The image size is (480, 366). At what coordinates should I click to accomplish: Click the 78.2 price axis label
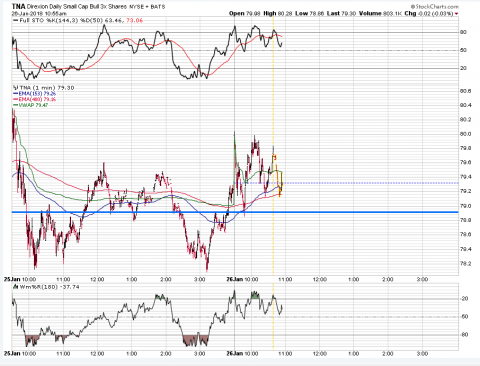coord(466,264)
